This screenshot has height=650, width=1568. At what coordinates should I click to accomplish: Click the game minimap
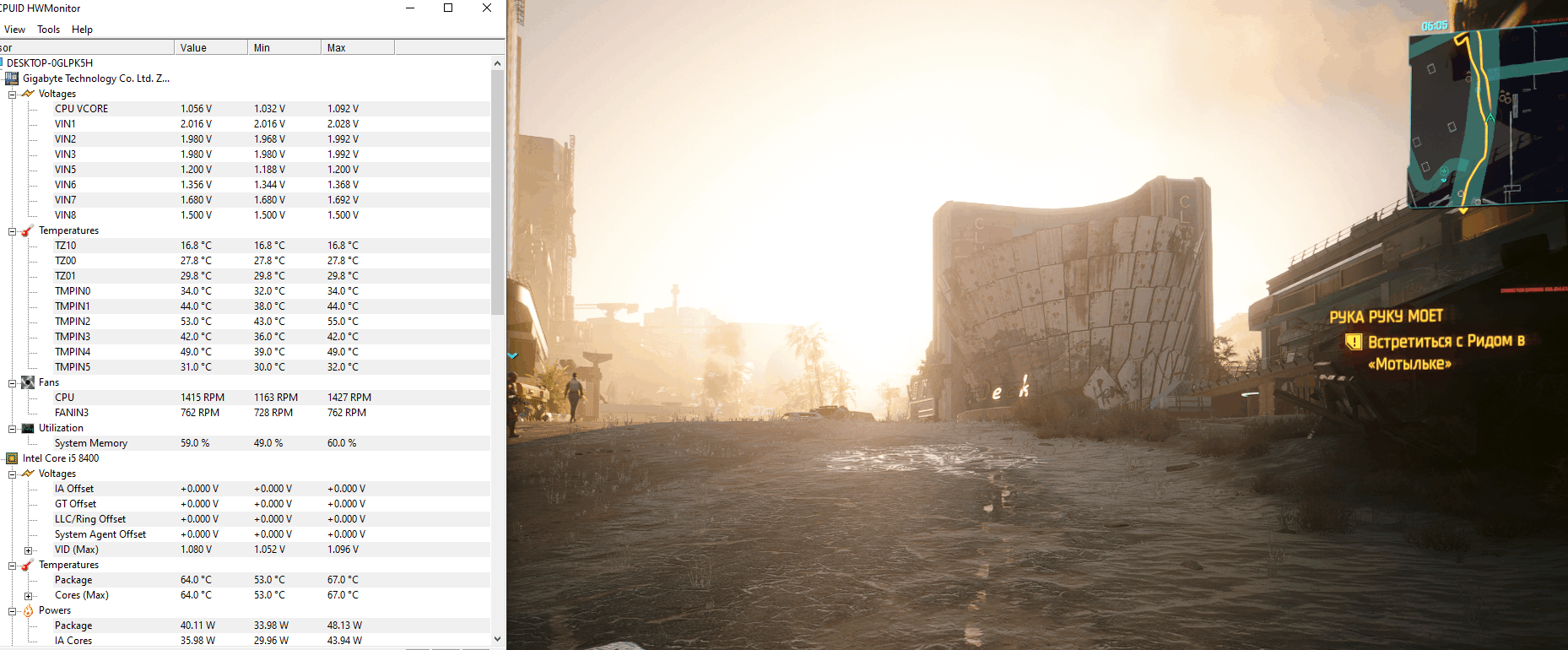1488,116
